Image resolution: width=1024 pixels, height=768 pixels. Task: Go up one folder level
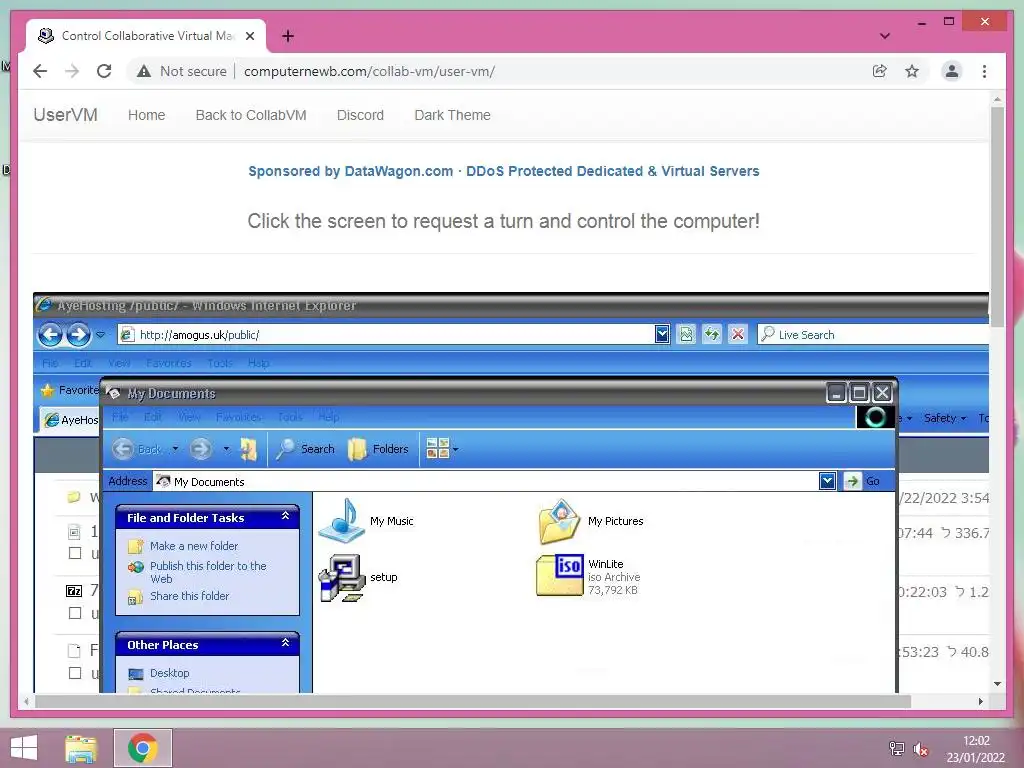pos(248,449)
